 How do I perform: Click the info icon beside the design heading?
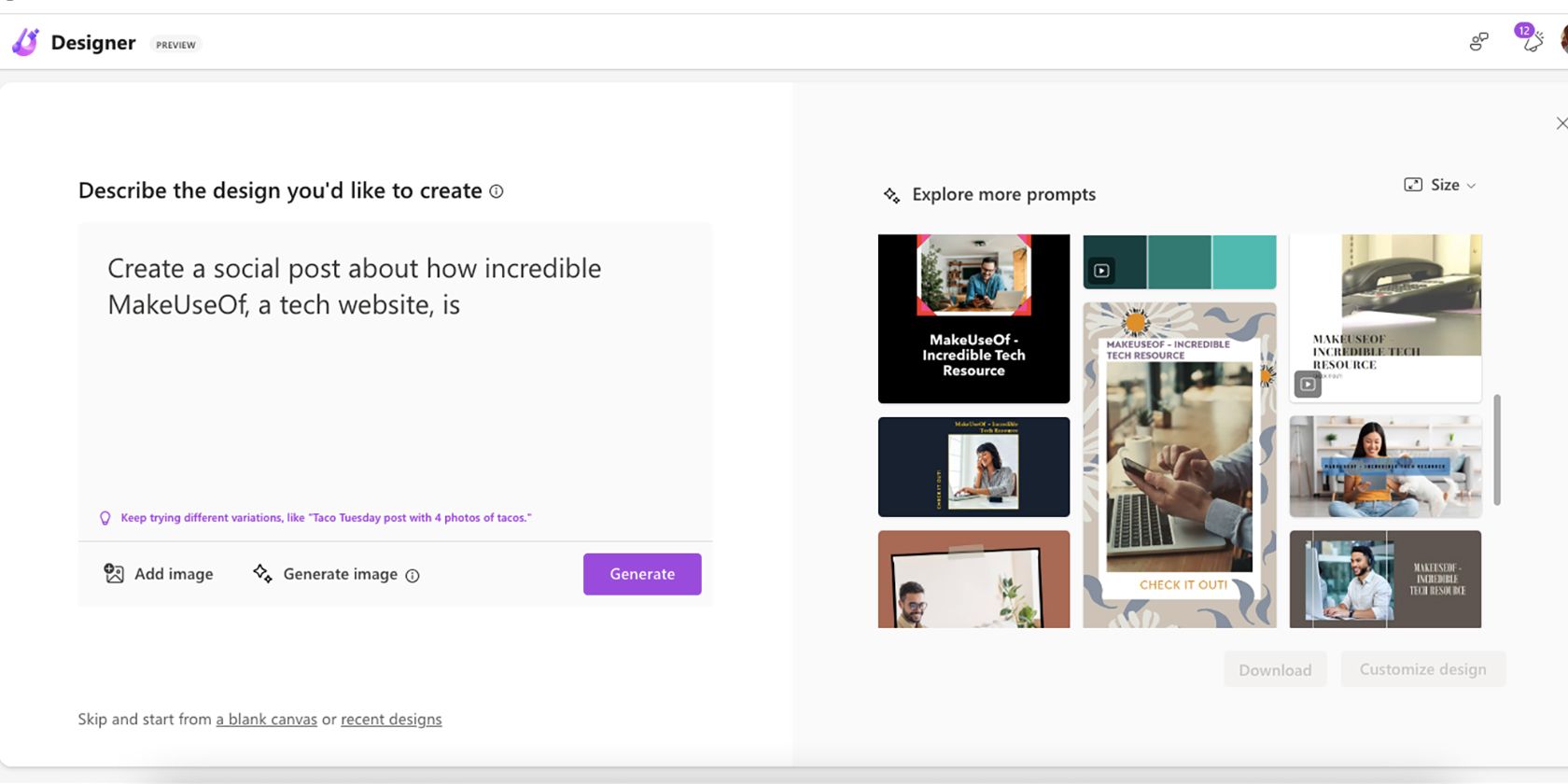[497, 191]
